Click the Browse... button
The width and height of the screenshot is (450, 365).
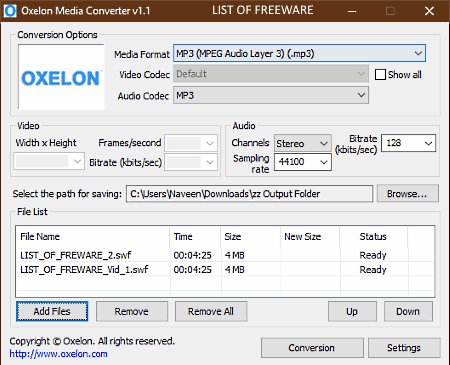(x=408, y=194)
